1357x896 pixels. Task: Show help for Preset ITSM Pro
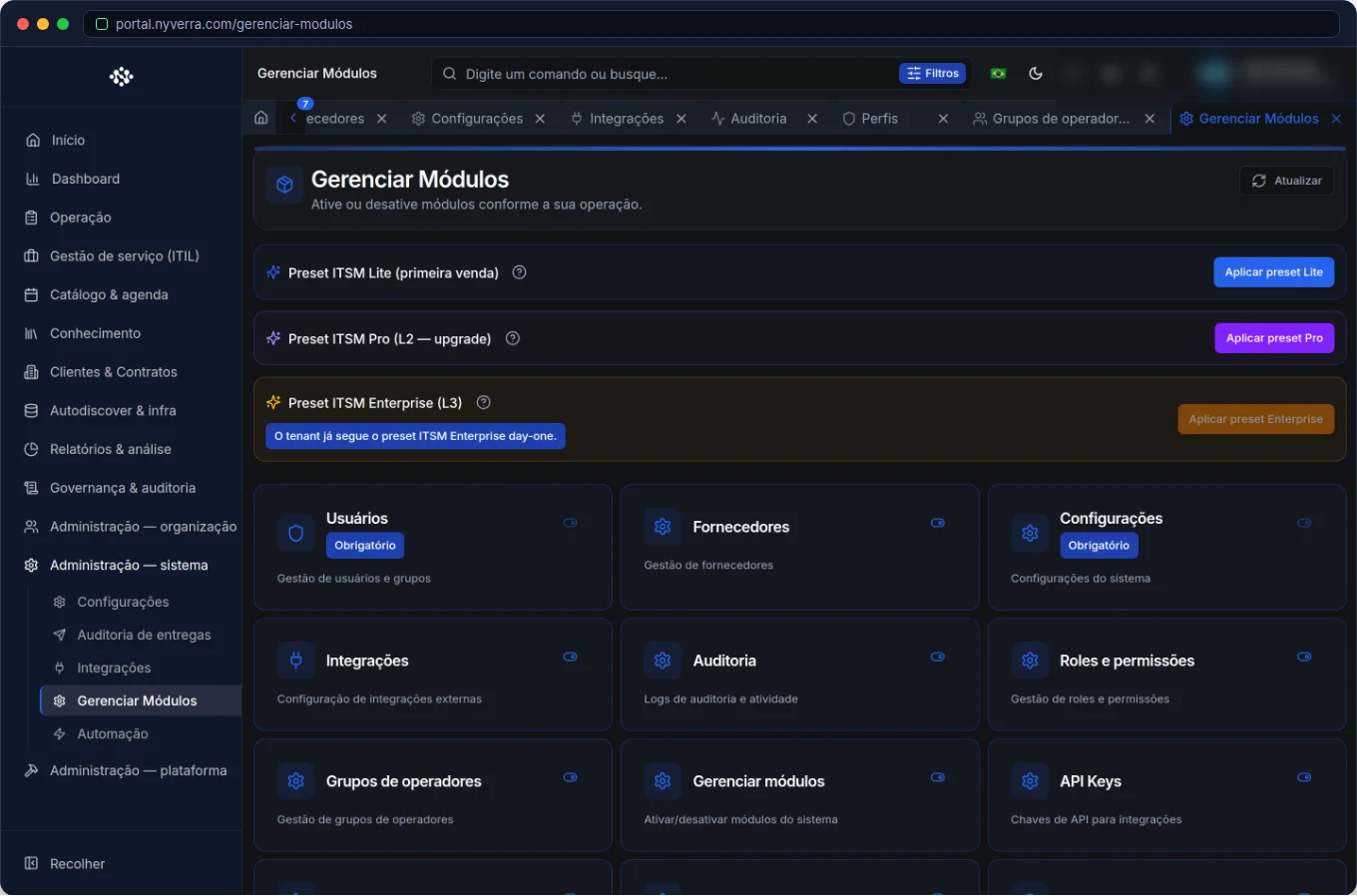513,338
